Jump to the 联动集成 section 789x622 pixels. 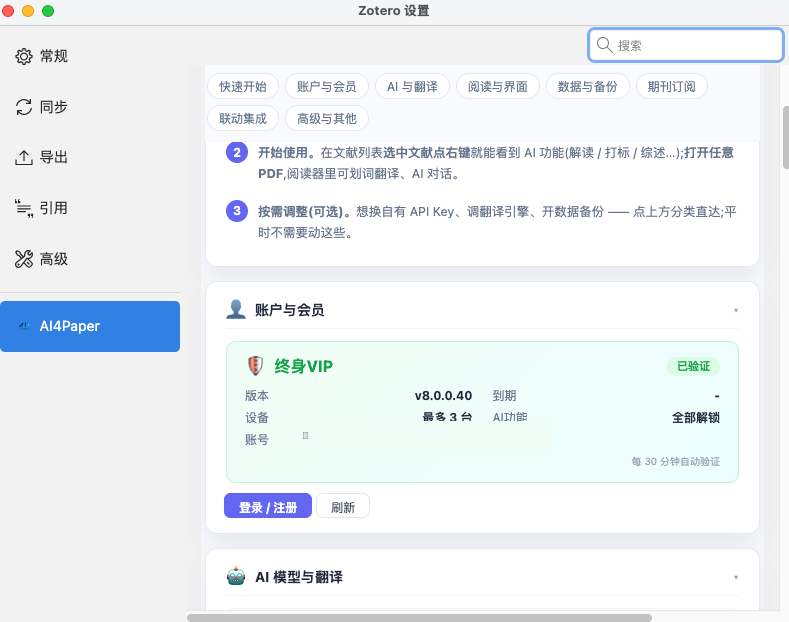(243, 118)
